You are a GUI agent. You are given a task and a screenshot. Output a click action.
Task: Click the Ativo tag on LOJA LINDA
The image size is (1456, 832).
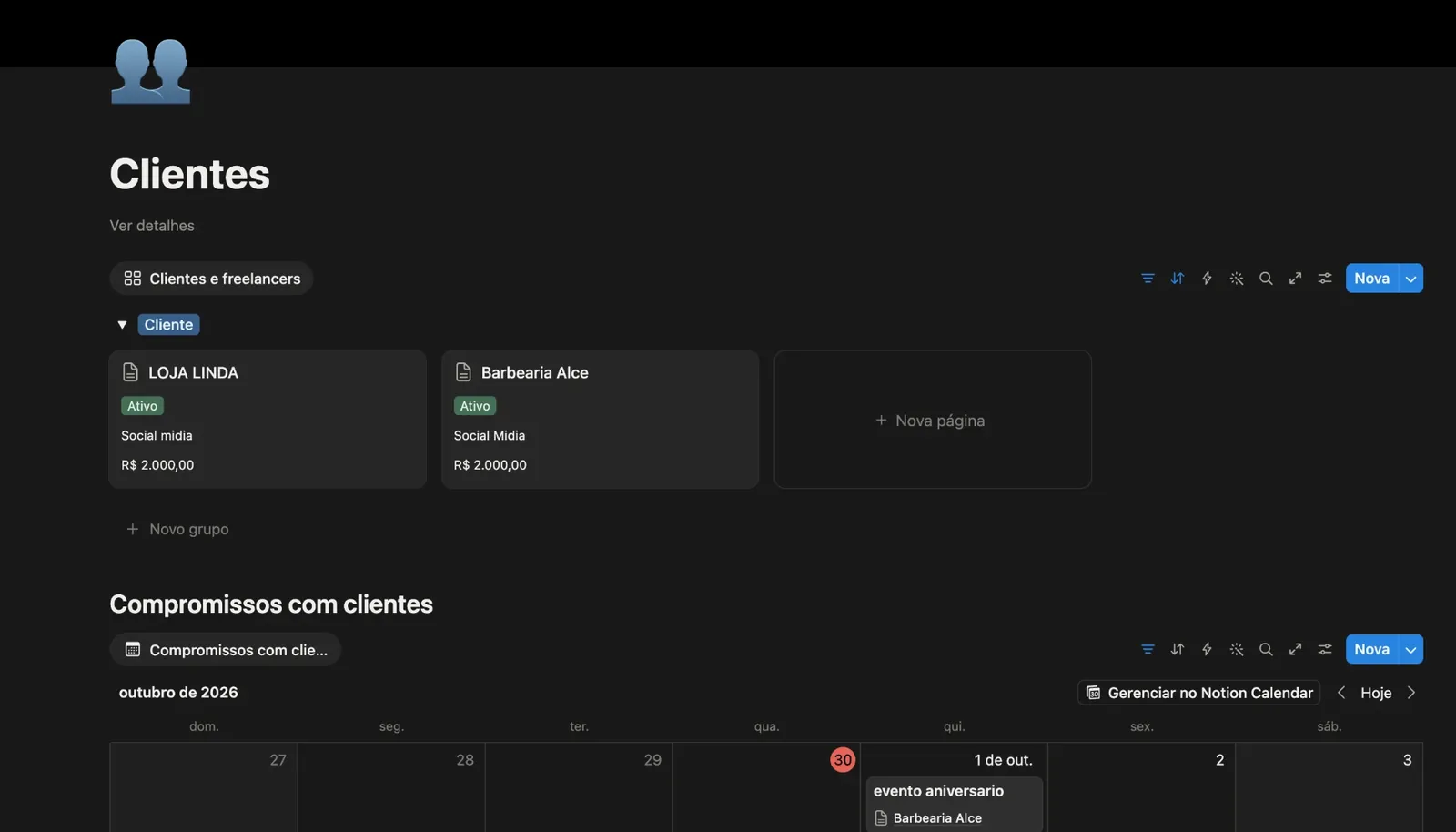(142, 406)
